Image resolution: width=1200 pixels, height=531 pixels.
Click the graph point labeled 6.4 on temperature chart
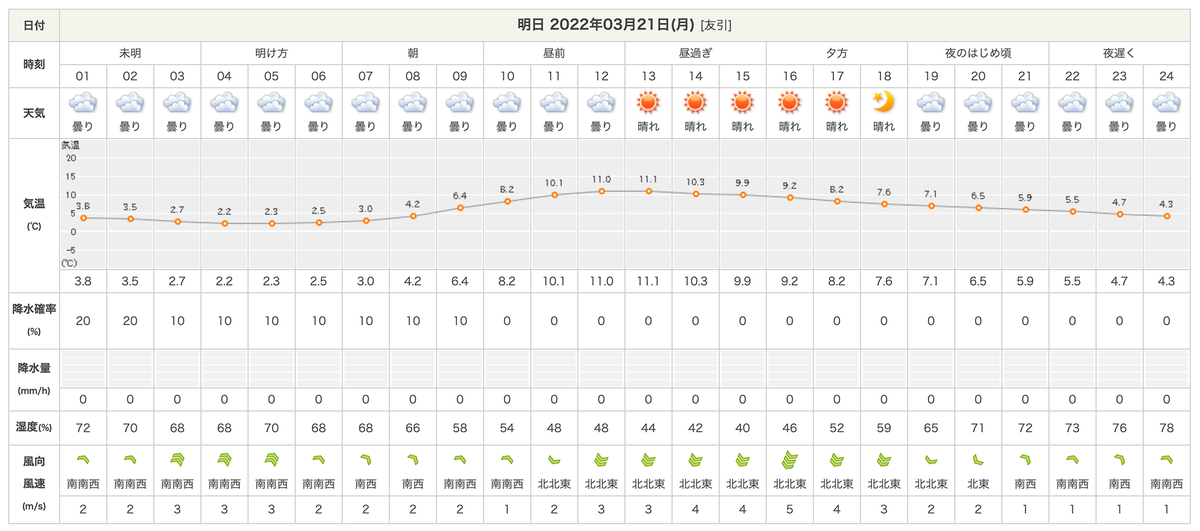(459, 207)
